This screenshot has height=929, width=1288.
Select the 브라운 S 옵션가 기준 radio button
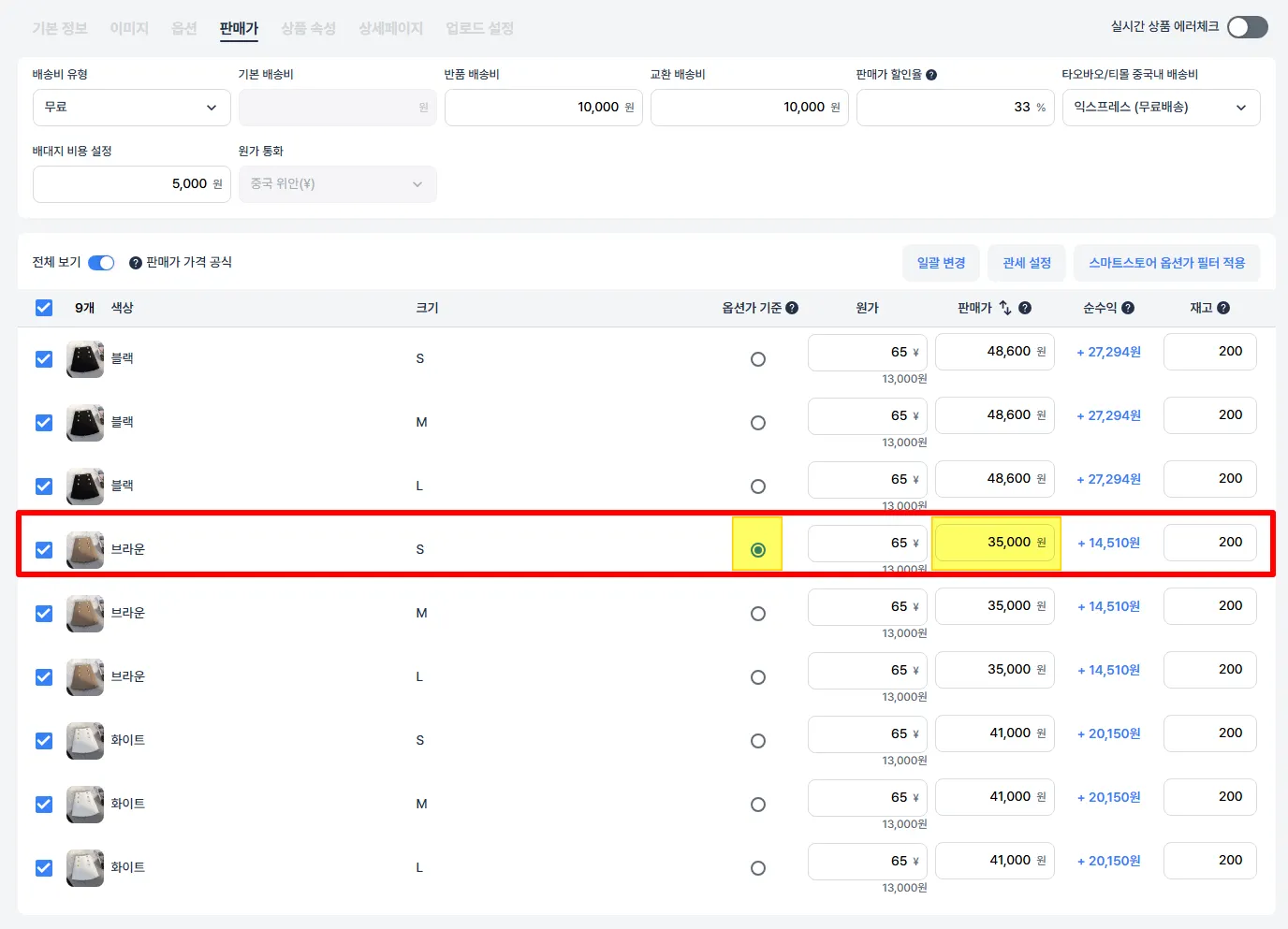click(758, 550)
